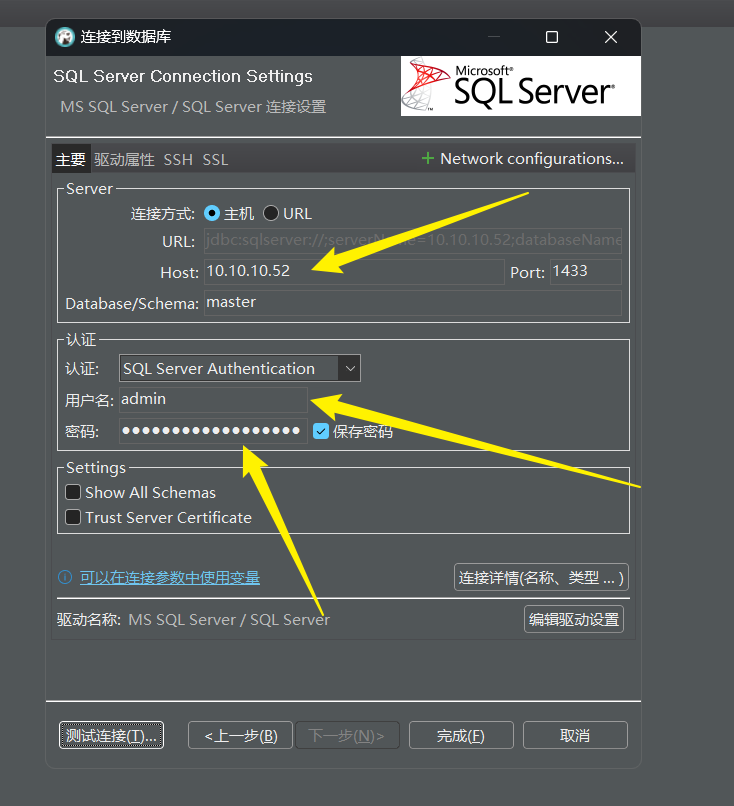Switch to the 驱动属性 tab
This screenshot has width=734, height=806.
(124, 159)
